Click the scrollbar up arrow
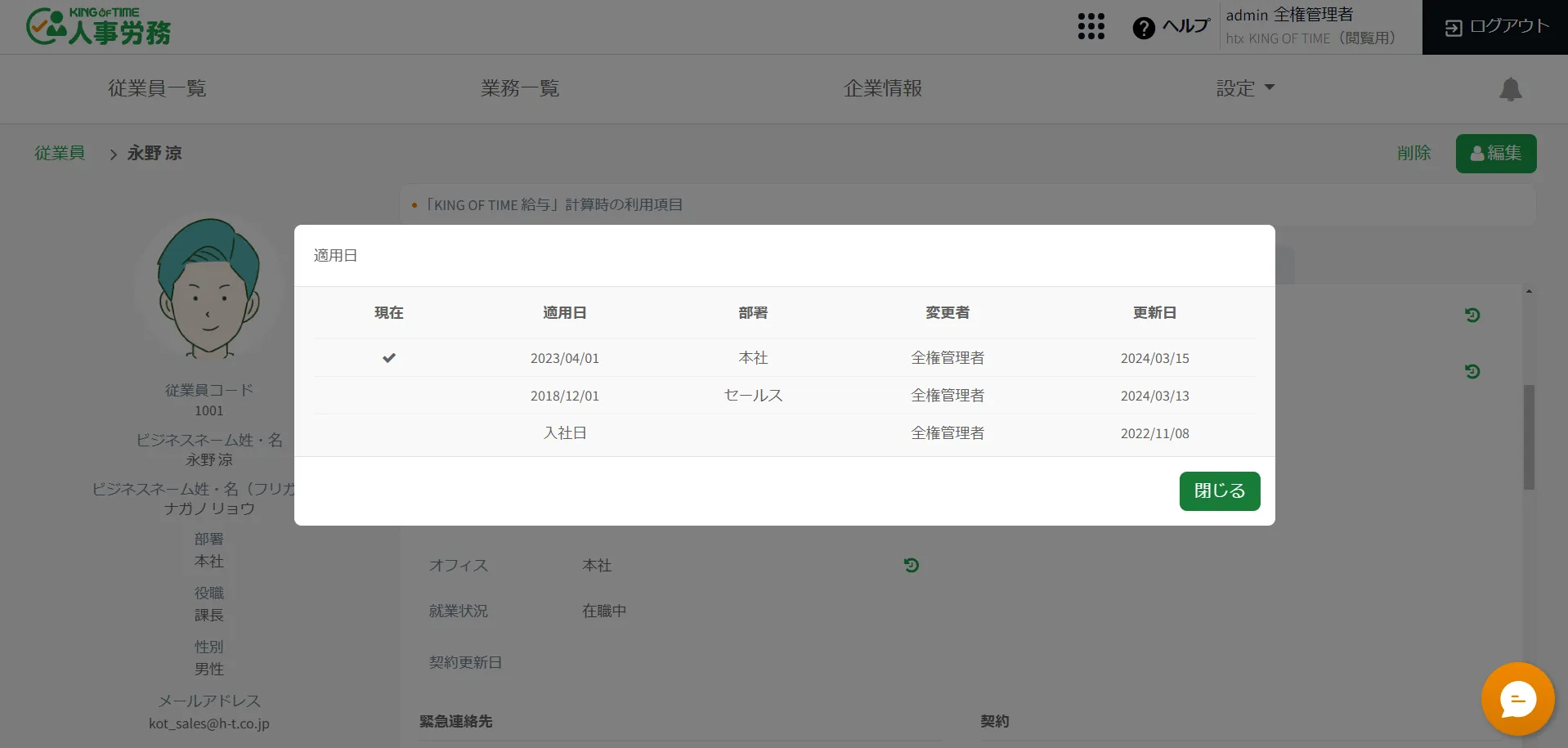1568x748 pixels. pos(1529,291)
